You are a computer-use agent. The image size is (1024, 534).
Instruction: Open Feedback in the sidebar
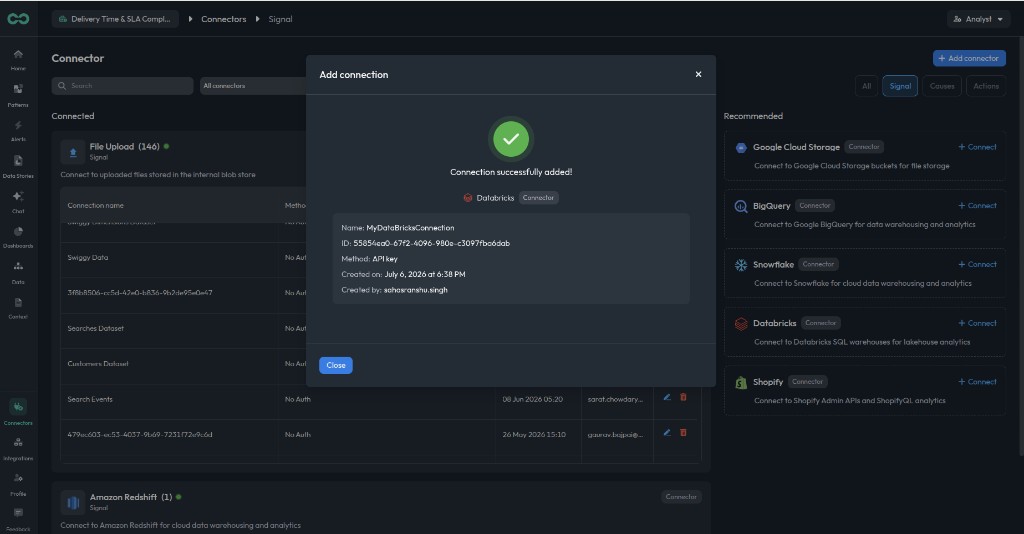pyautogui.click(x=18, y=519)
